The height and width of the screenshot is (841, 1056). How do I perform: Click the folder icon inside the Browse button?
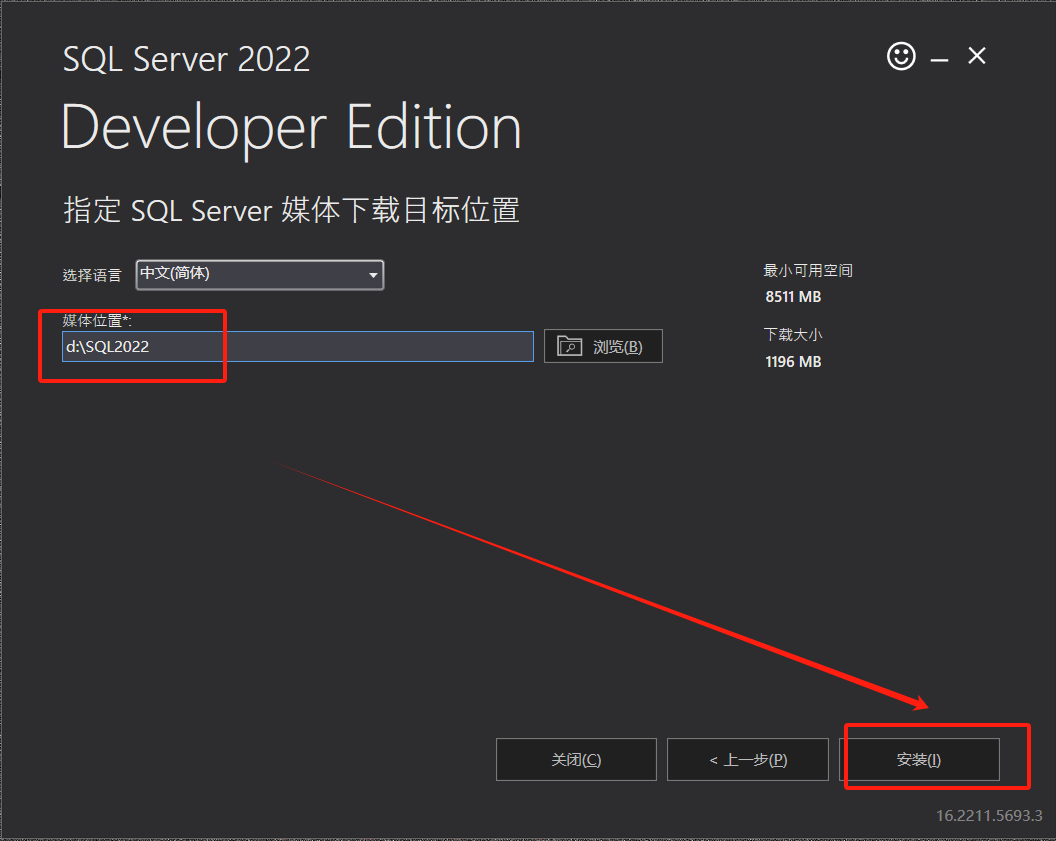(x=570, y=345)
